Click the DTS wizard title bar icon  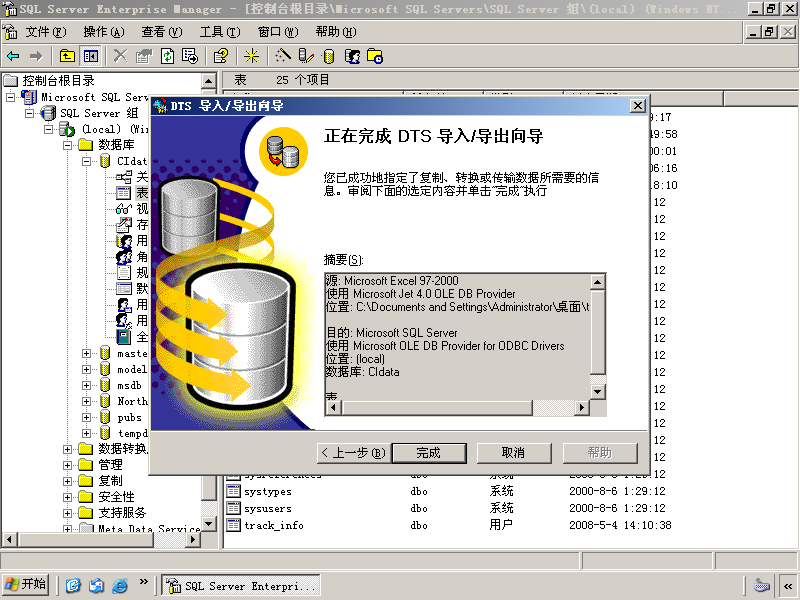tap(161, 106)
